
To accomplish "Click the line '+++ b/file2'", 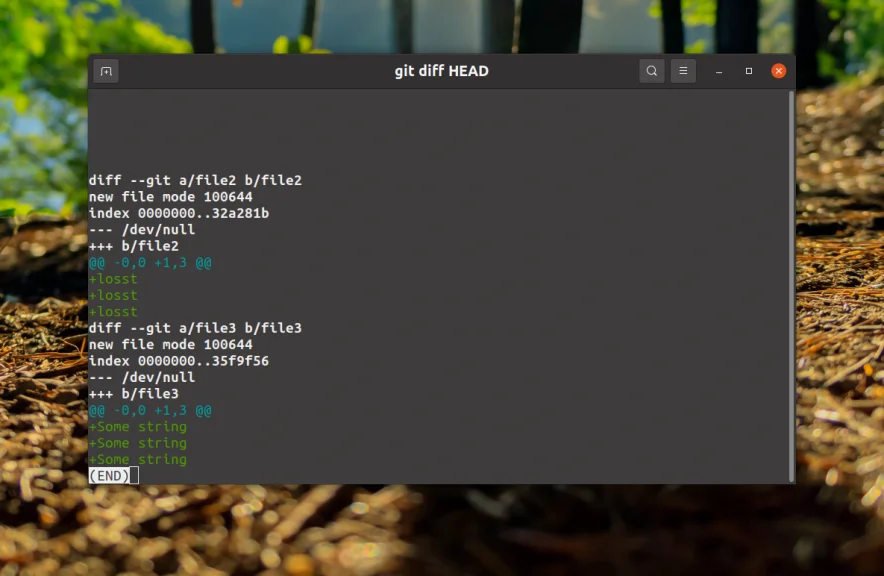I will point(134,246).
